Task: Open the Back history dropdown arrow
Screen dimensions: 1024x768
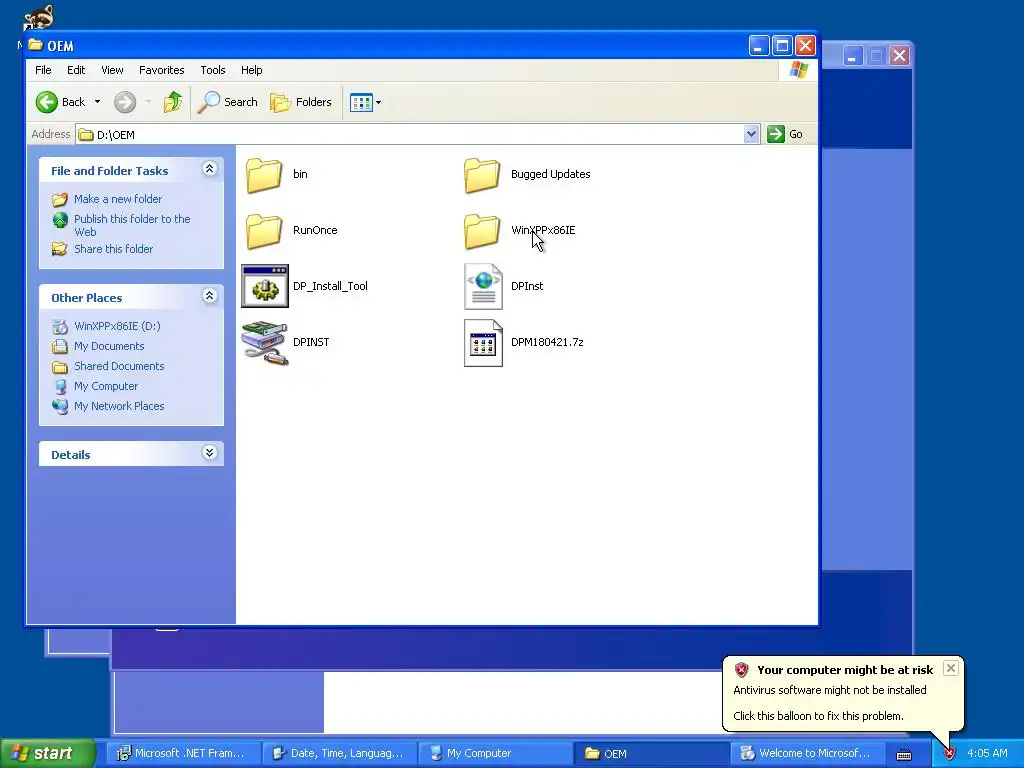Action: 97,102
